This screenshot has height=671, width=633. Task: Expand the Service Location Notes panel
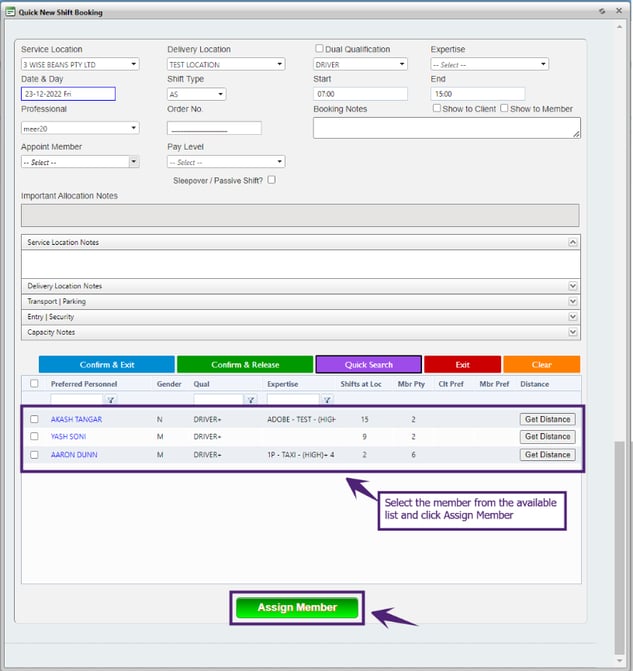coord(573,242)
